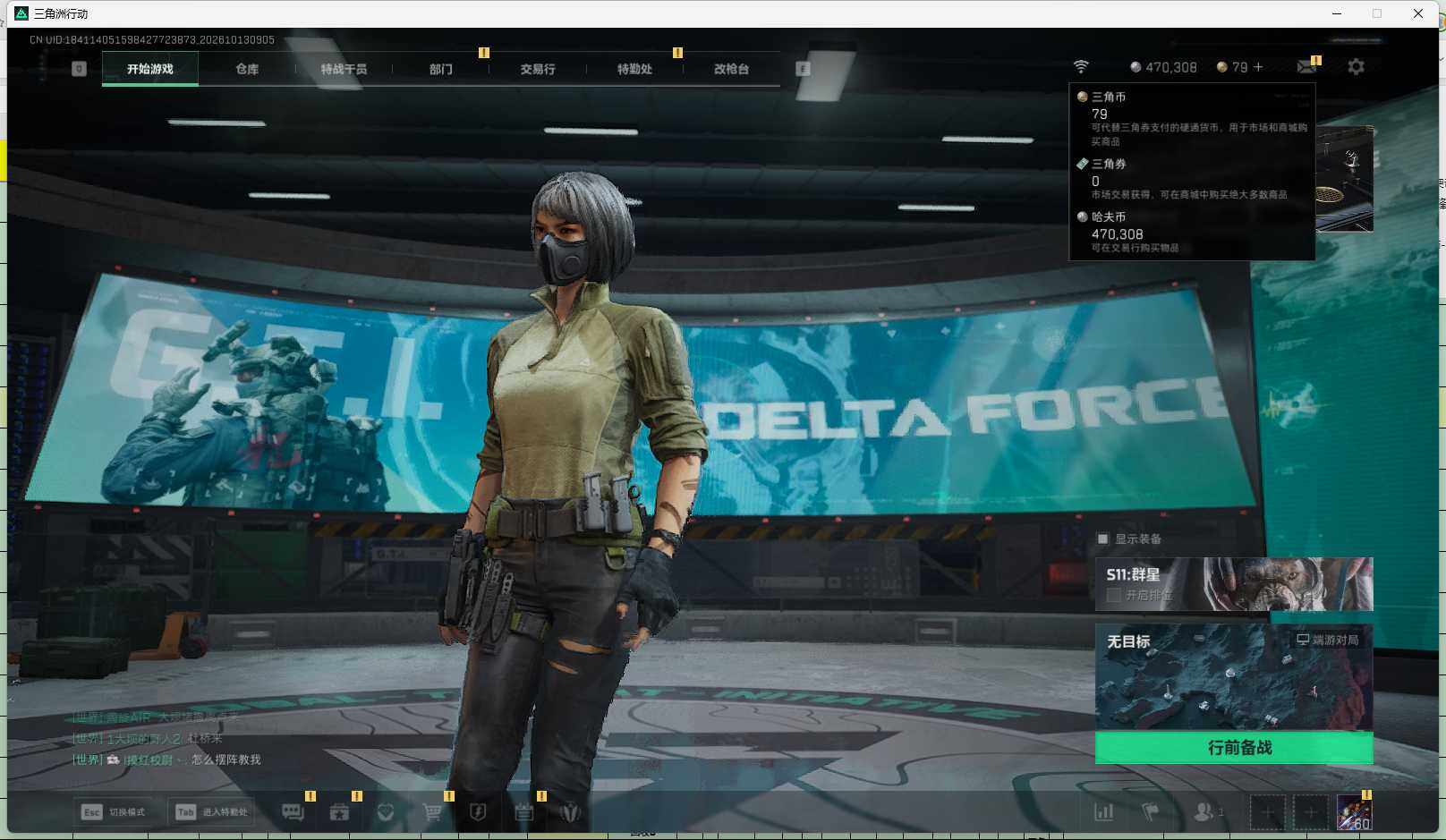Click the first empty teammate plus slot
This screenshot has height=840, width=1446.
(1267, 812)
